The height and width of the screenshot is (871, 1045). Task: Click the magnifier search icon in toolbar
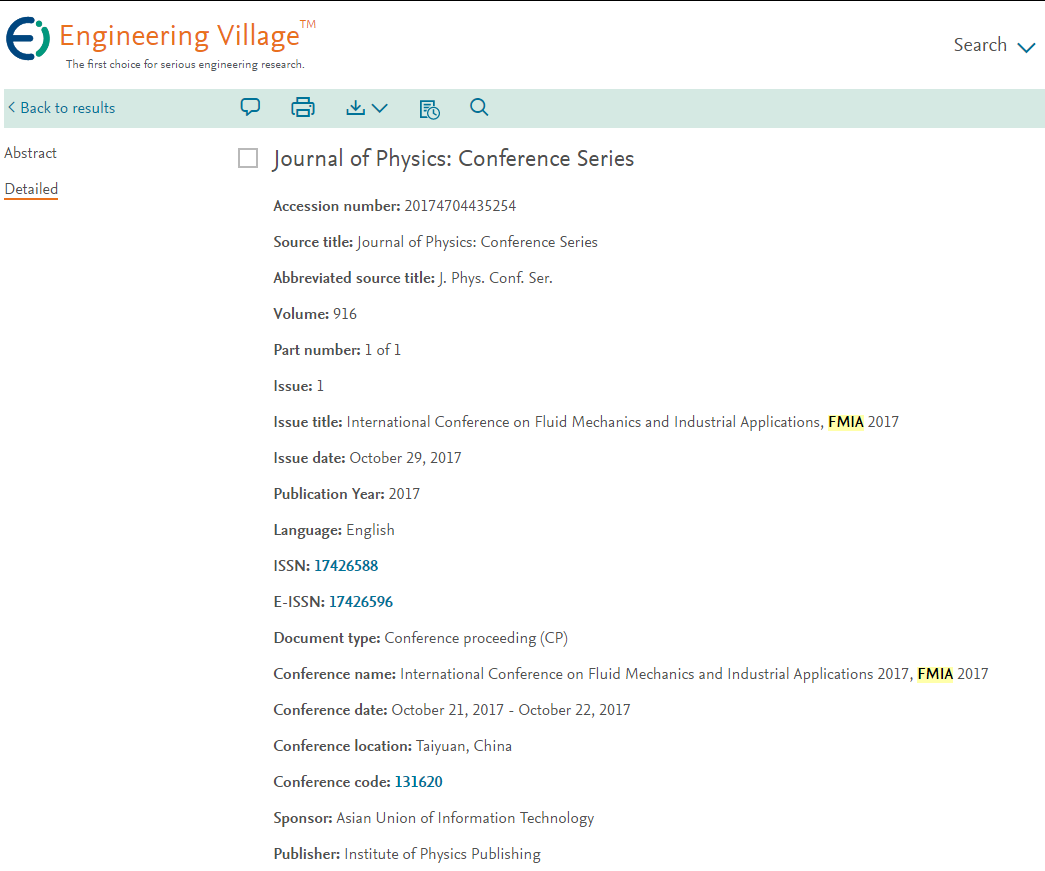coord(479,107)
